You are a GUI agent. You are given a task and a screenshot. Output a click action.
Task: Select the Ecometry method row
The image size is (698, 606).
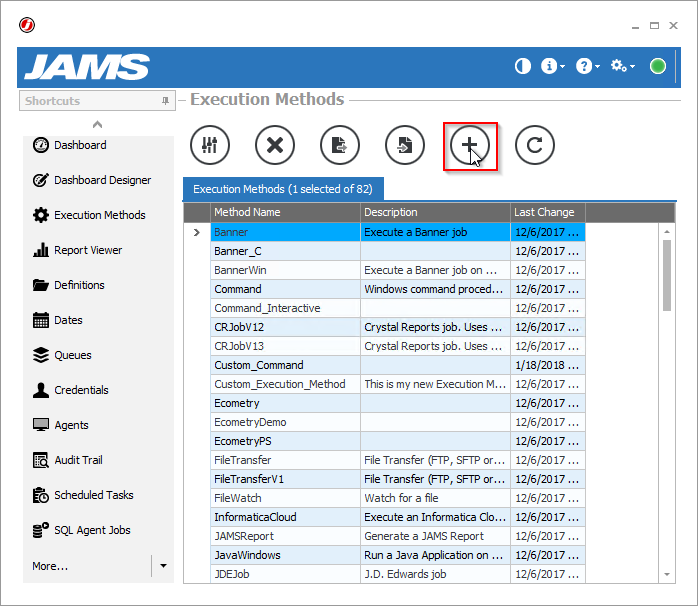[398, 403]
